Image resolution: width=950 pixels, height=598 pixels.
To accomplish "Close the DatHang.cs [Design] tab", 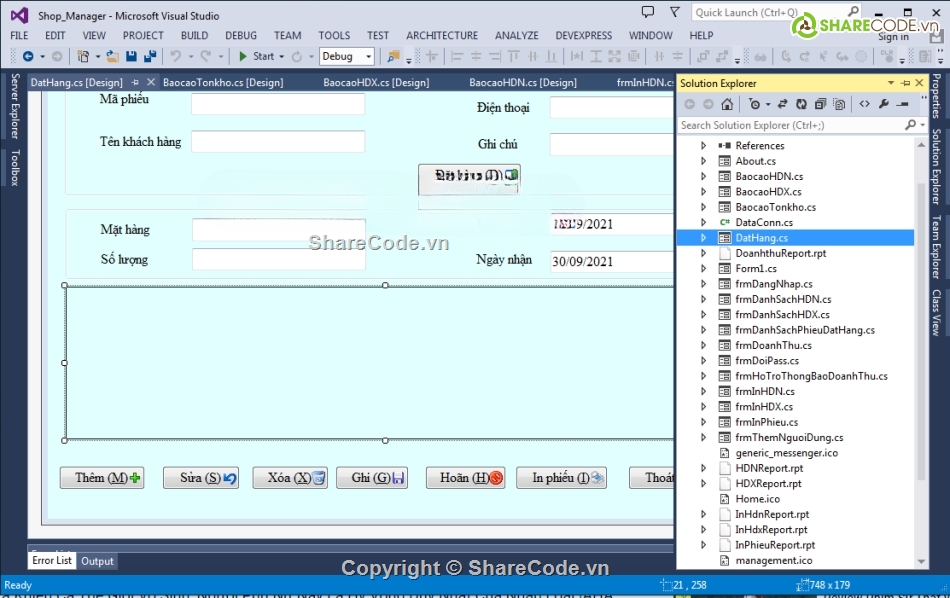I will pyautogui.click(x=151, y=82).
